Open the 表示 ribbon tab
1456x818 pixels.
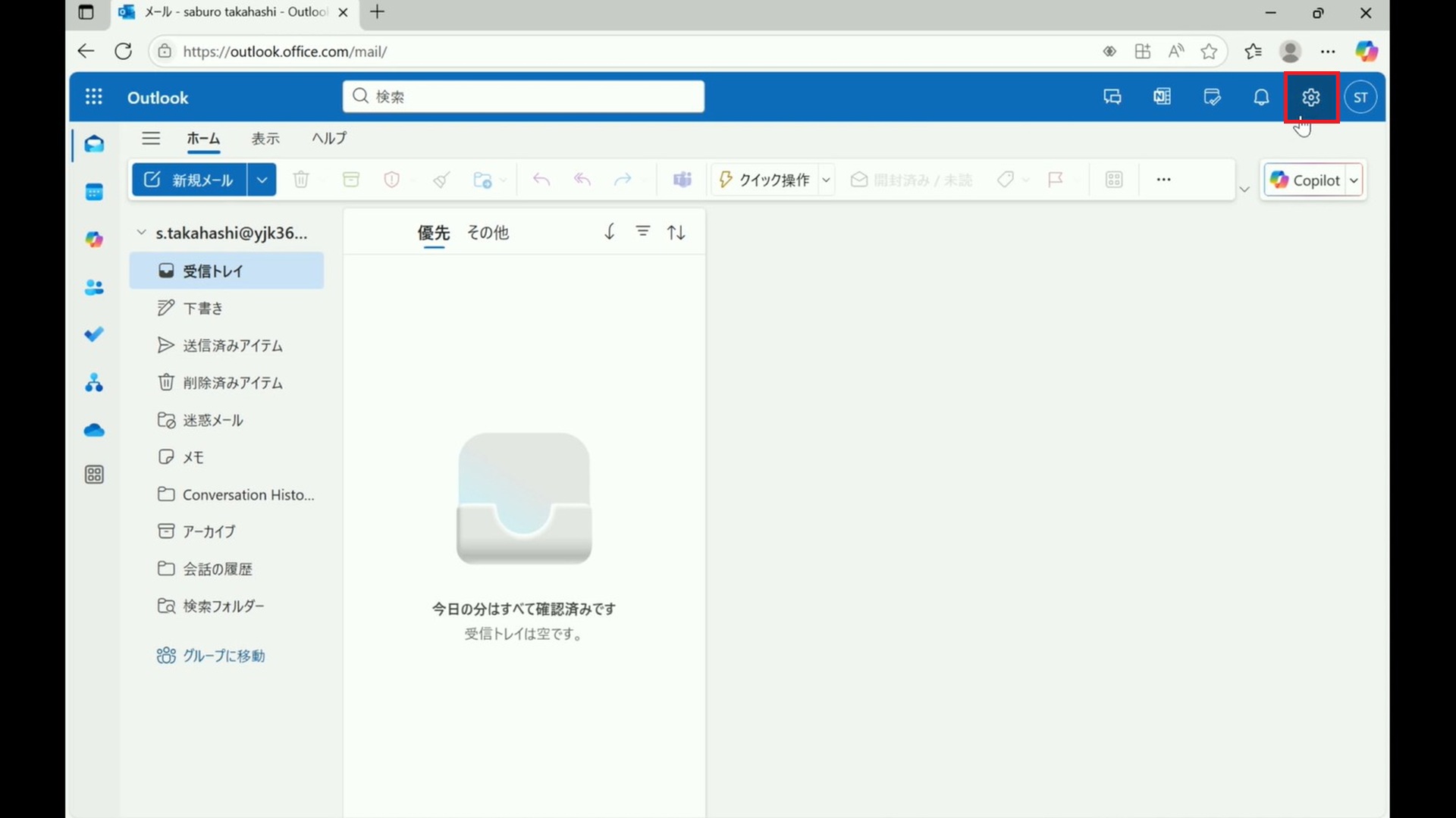click(265, 138)
